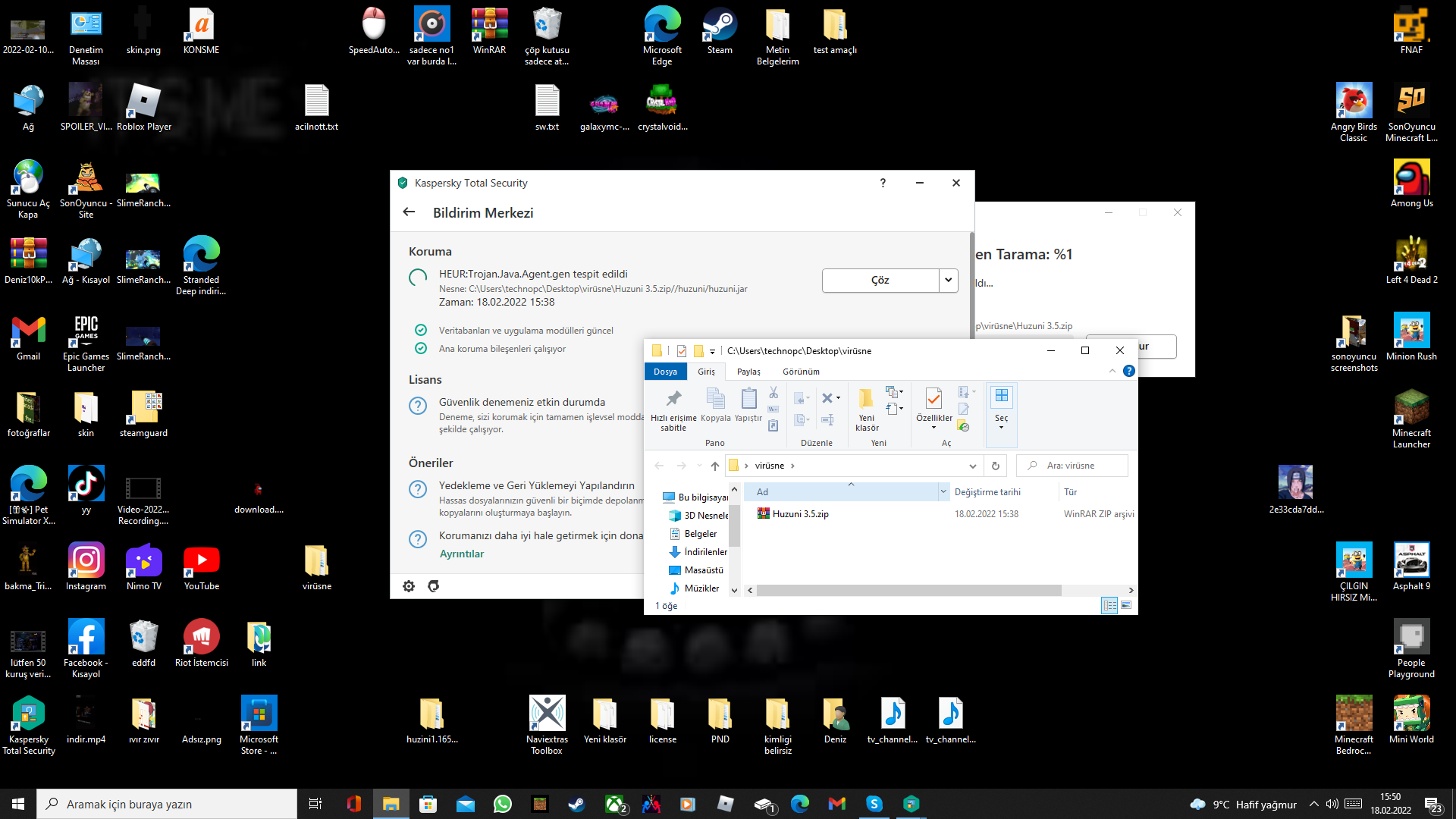Image resolution: width=1456 pixels, height=819 pixels.
Task: Expand the address bar history dropdown
Action: (x=972, y=466)
